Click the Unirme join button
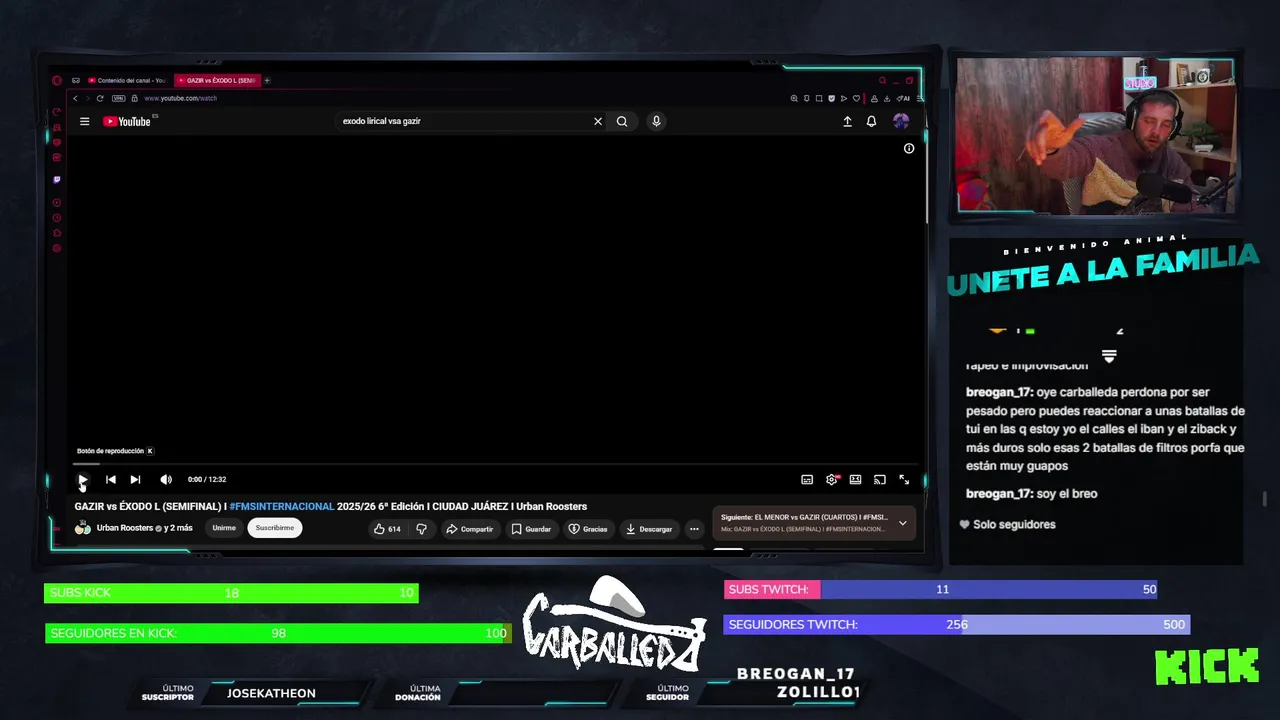Screen dimensions: 1280x720 click(x=224, y=528)
